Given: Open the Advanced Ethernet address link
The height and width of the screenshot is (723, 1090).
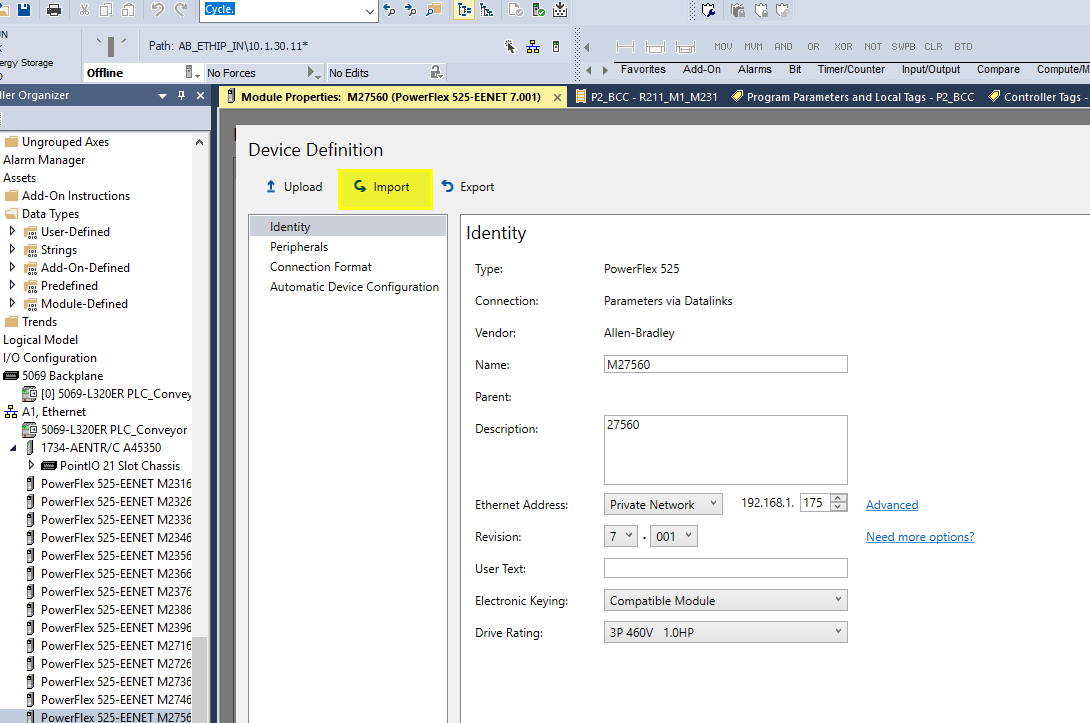Looking at the screenshot, I should pos(892,505).
